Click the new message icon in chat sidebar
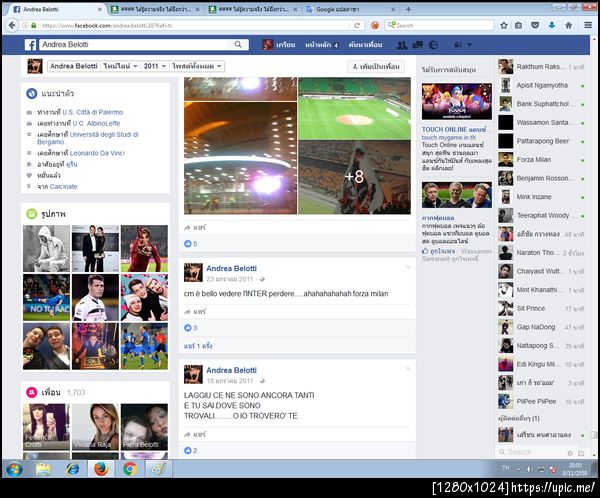 coord(581,453)
